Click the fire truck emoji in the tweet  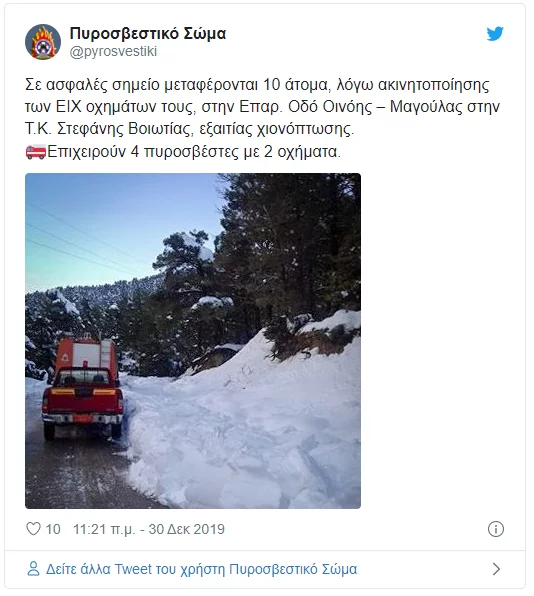(36, 152)
